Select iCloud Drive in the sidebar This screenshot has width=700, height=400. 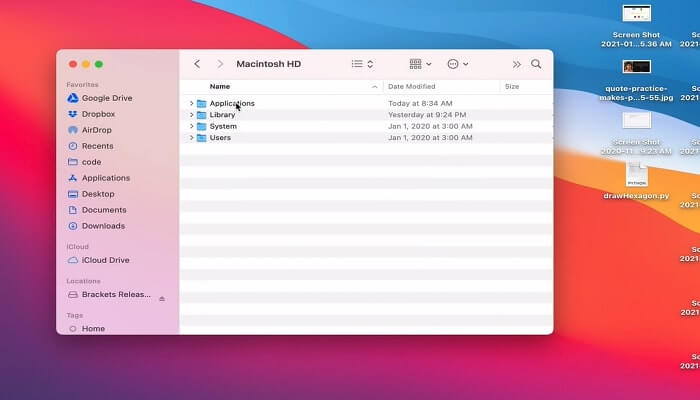105,260
